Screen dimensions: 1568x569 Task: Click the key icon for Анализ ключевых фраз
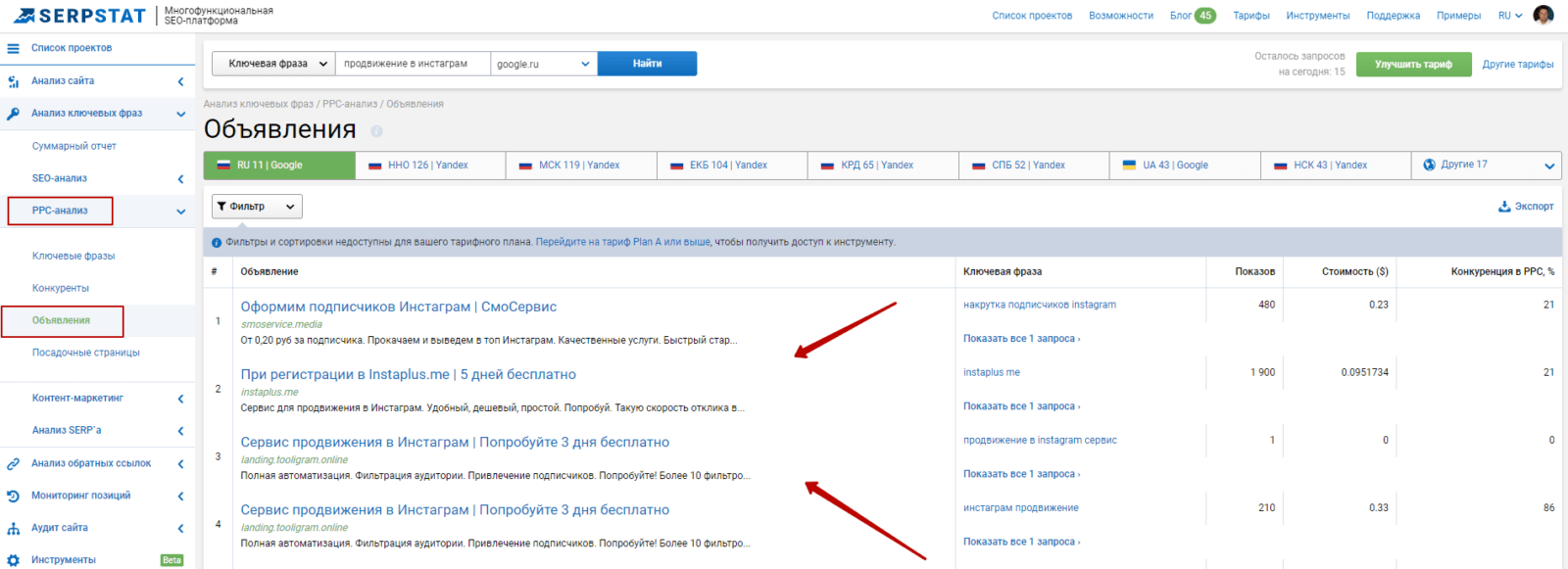(x=13, y=114)
